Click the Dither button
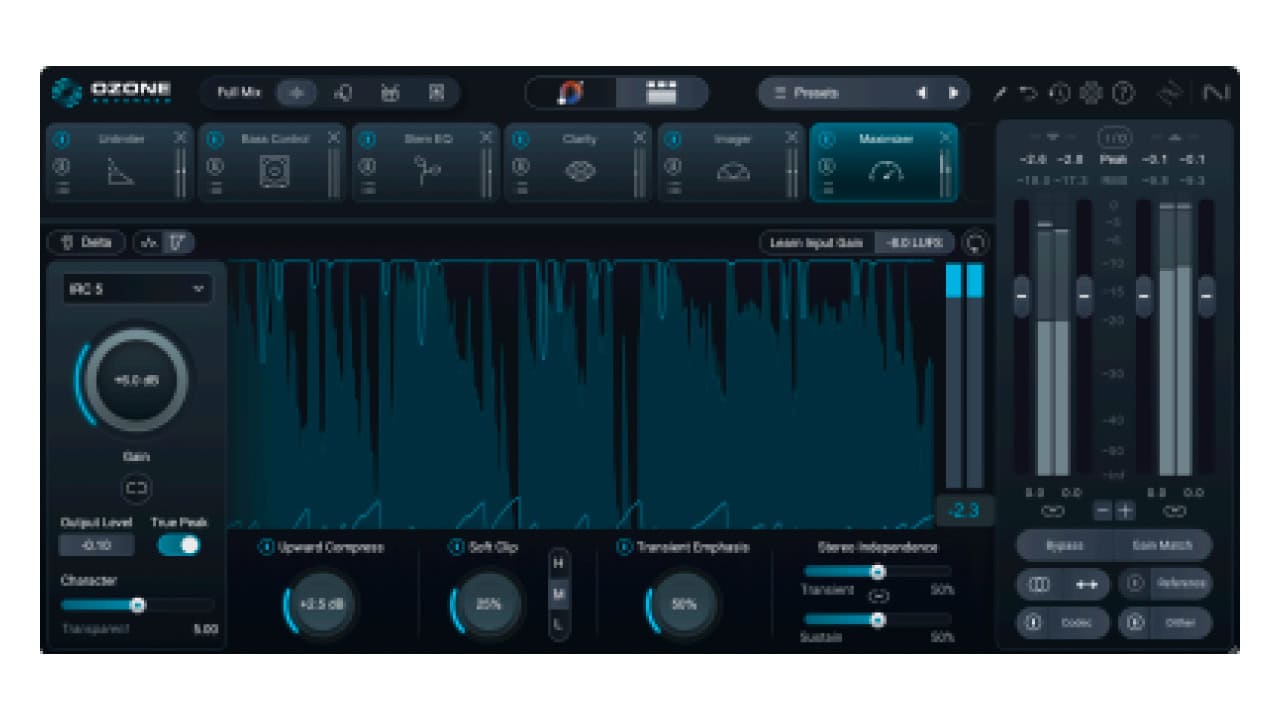The height and width of the screenshot is (720, 1280). [1166, 622]
